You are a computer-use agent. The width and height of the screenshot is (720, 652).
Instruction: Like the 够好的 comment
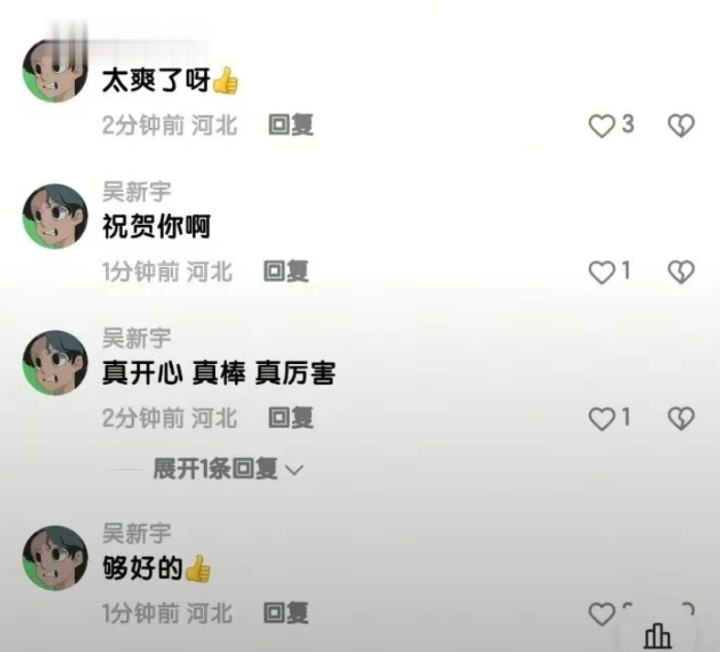tap(602, 614)
